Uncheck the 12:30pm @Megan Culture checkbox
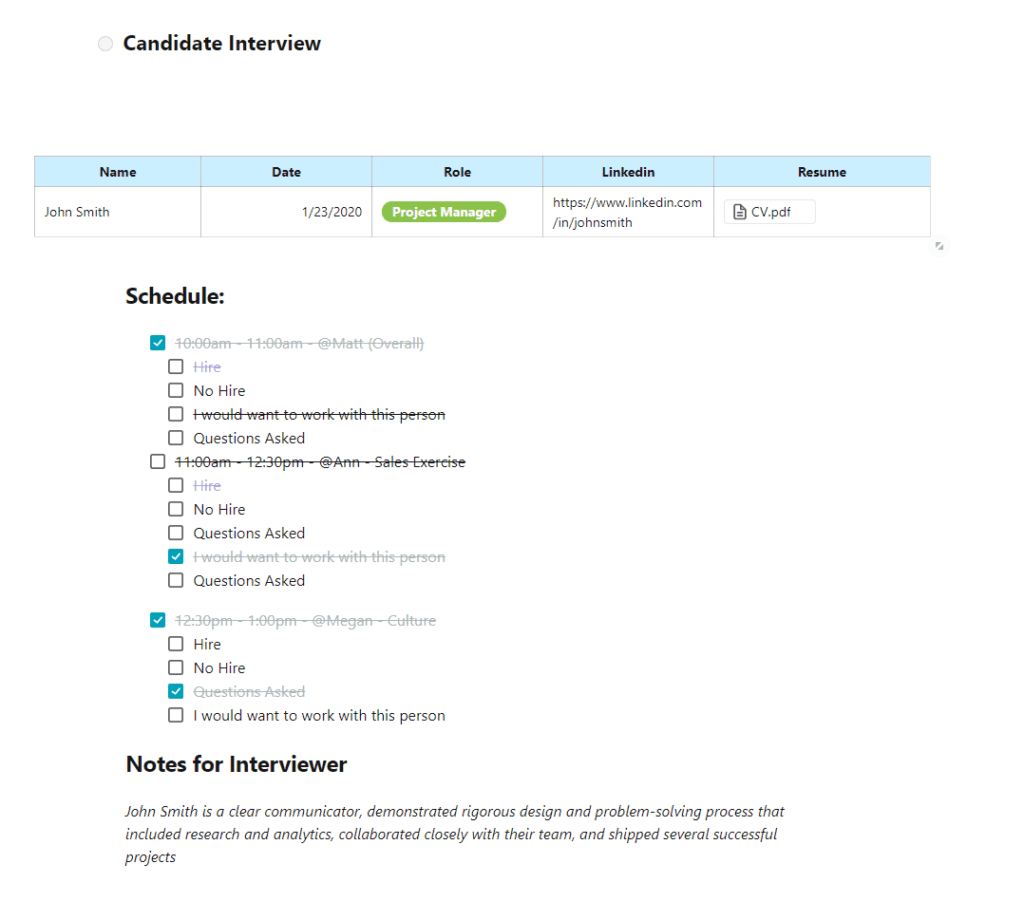The width and height of the screenshot is (1024, 920). pos(157,620)
